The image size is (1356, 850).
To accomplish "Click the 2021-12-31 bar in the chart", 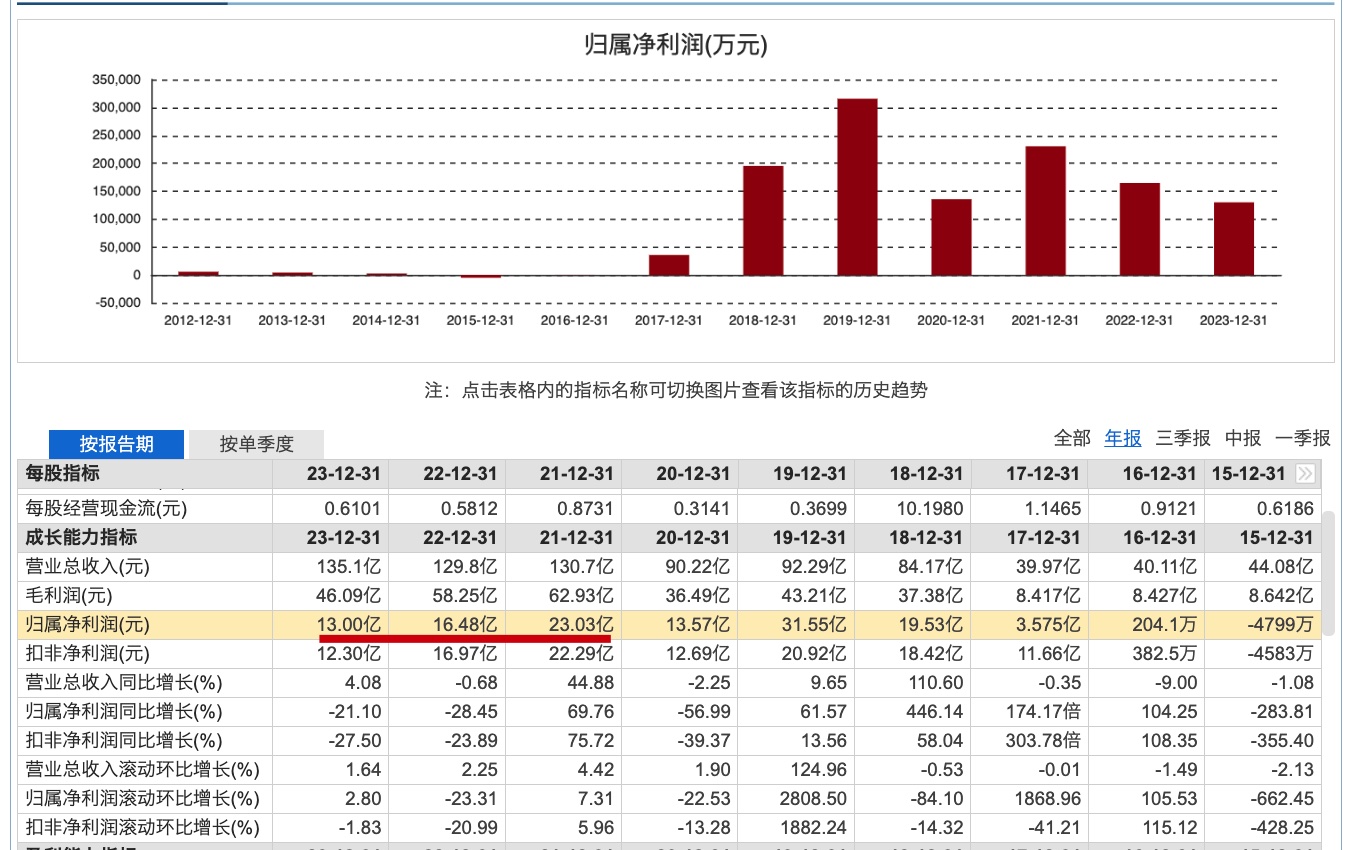I will (1045, 211).
